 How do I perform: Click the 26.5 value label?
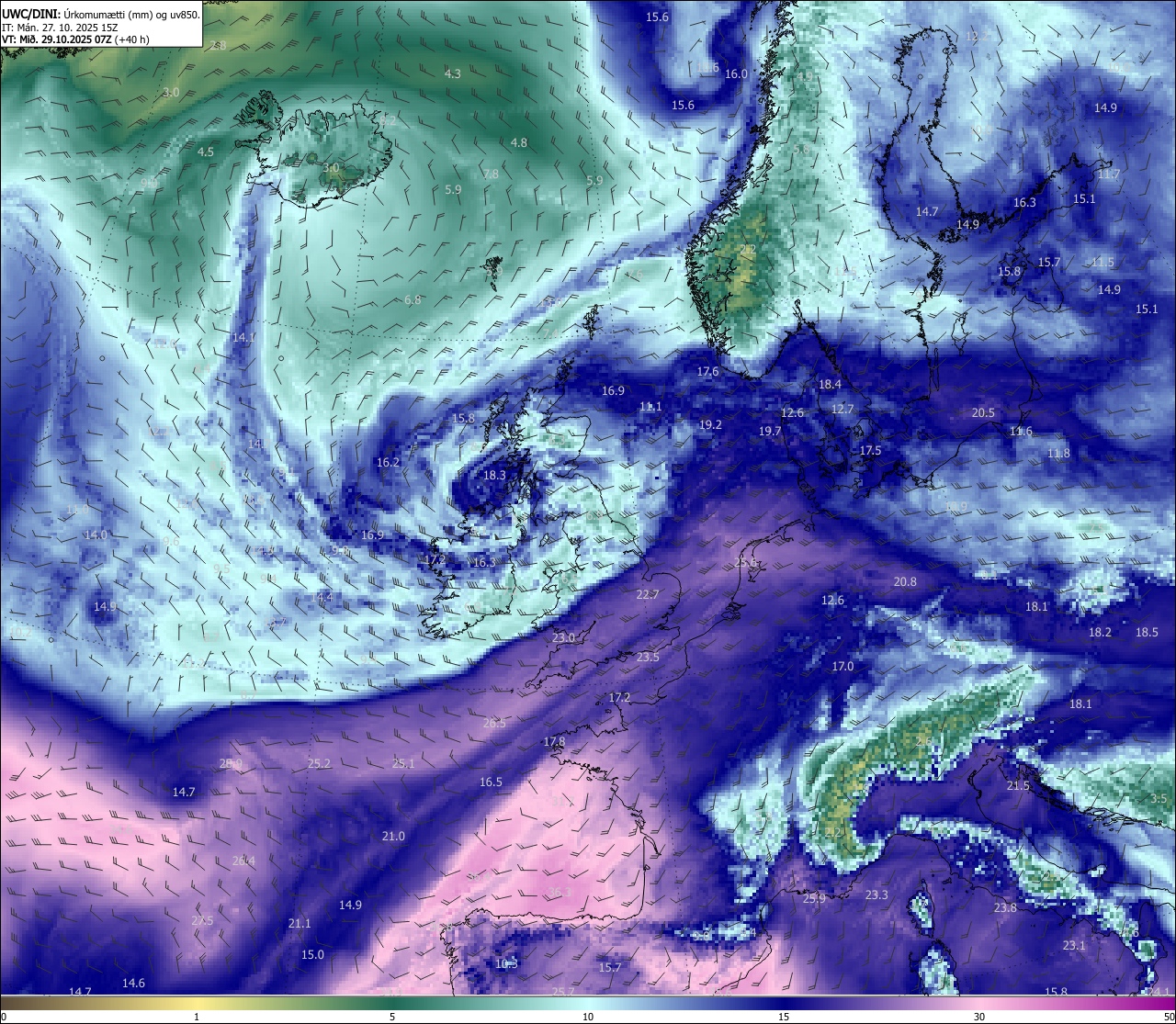[x=494, y=723]
